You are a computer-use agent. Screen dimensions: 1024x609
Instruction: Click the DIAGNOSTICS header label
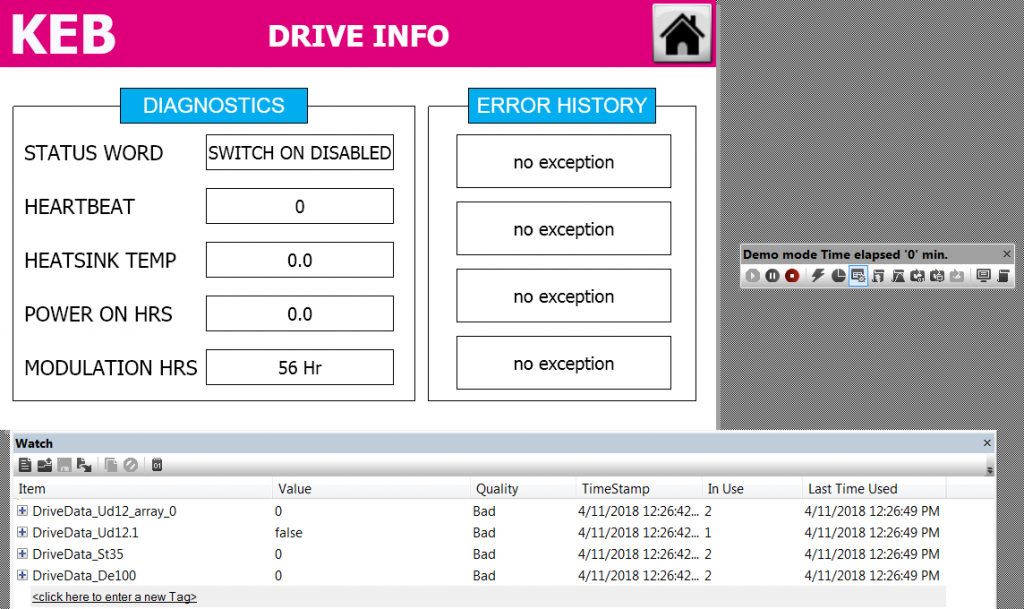point(214,106)
